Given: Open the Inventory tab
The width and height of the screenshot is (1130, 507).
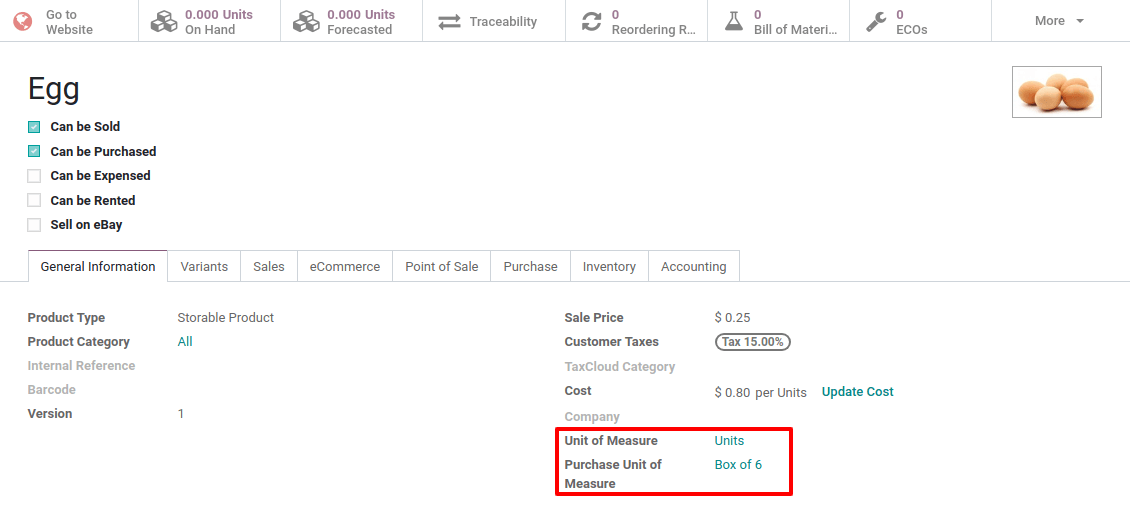Looking at the screenshot, I should pos(609,267).
